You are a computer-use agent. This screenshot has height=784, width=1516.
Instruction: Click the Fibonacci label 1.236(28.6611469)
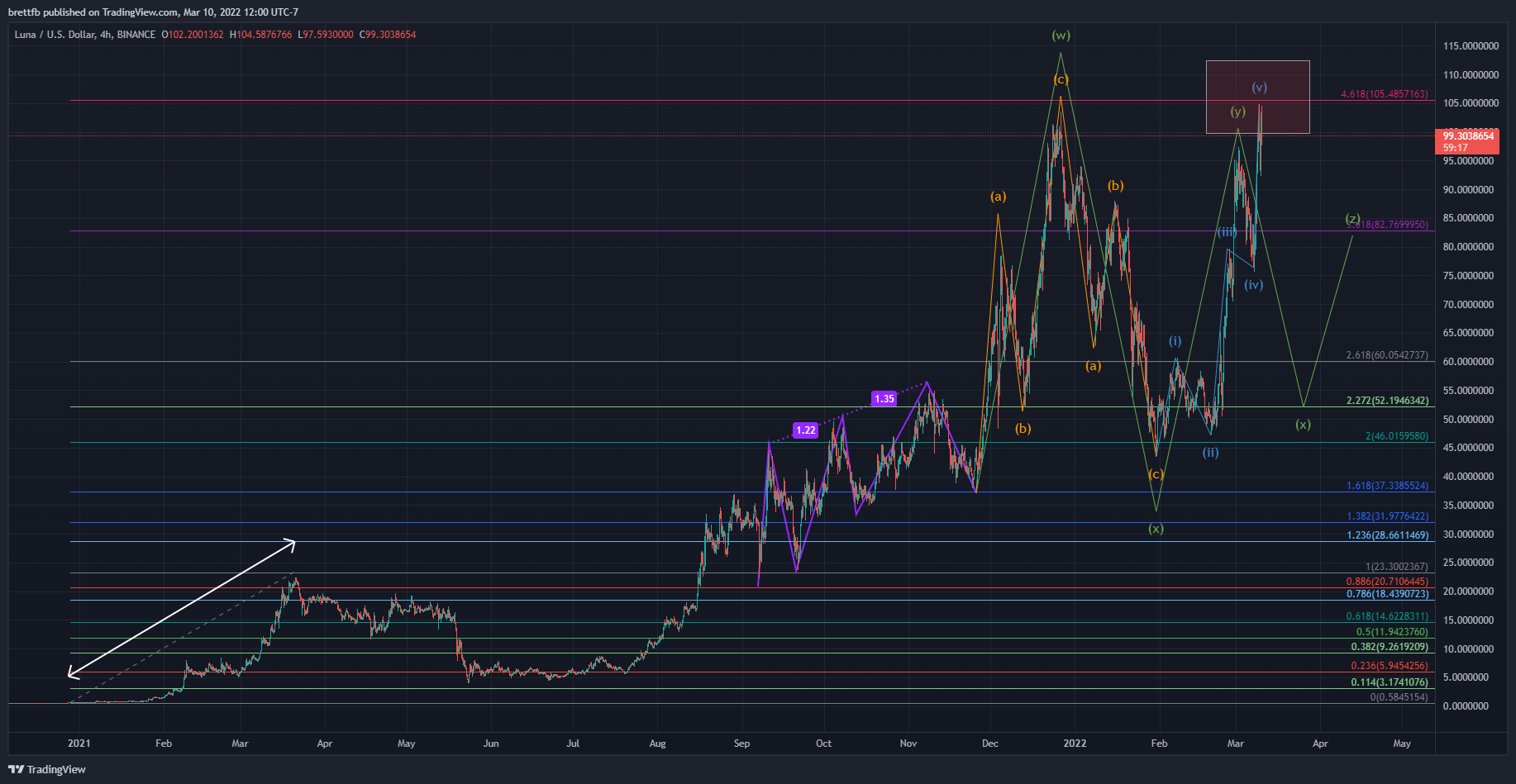1387,535
